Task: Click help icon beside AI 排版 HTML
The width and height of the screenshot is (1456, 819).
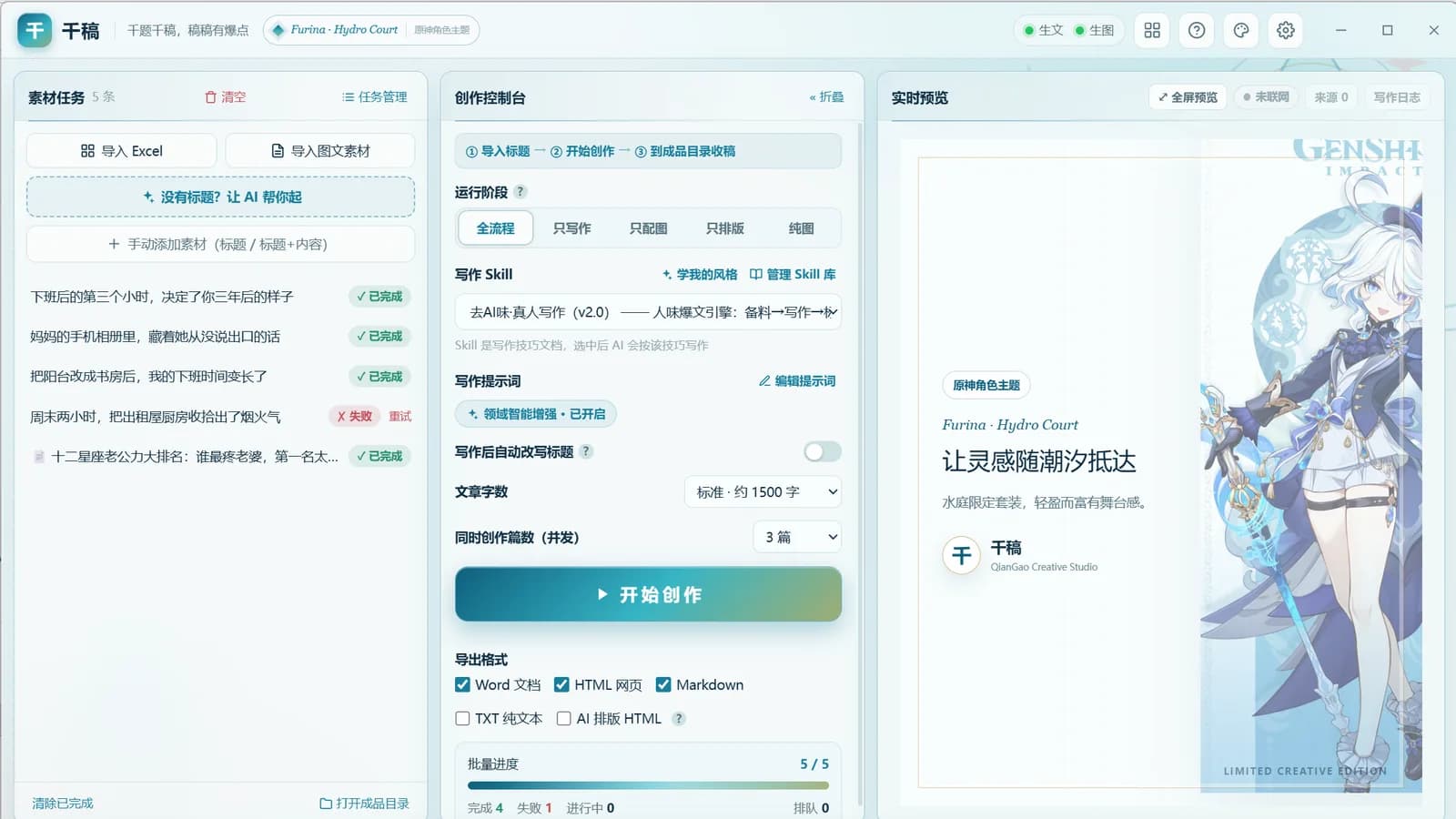Action: click(678, 719)
